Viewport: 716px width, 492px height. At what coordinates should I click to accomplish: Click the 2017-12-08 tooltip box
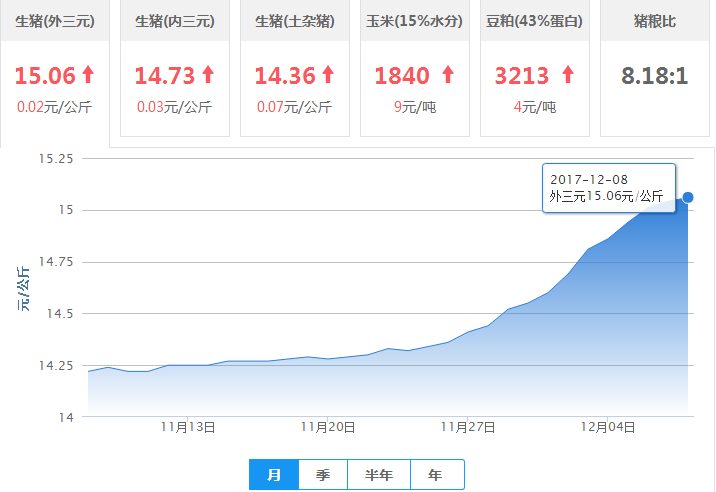click(609, 188)
